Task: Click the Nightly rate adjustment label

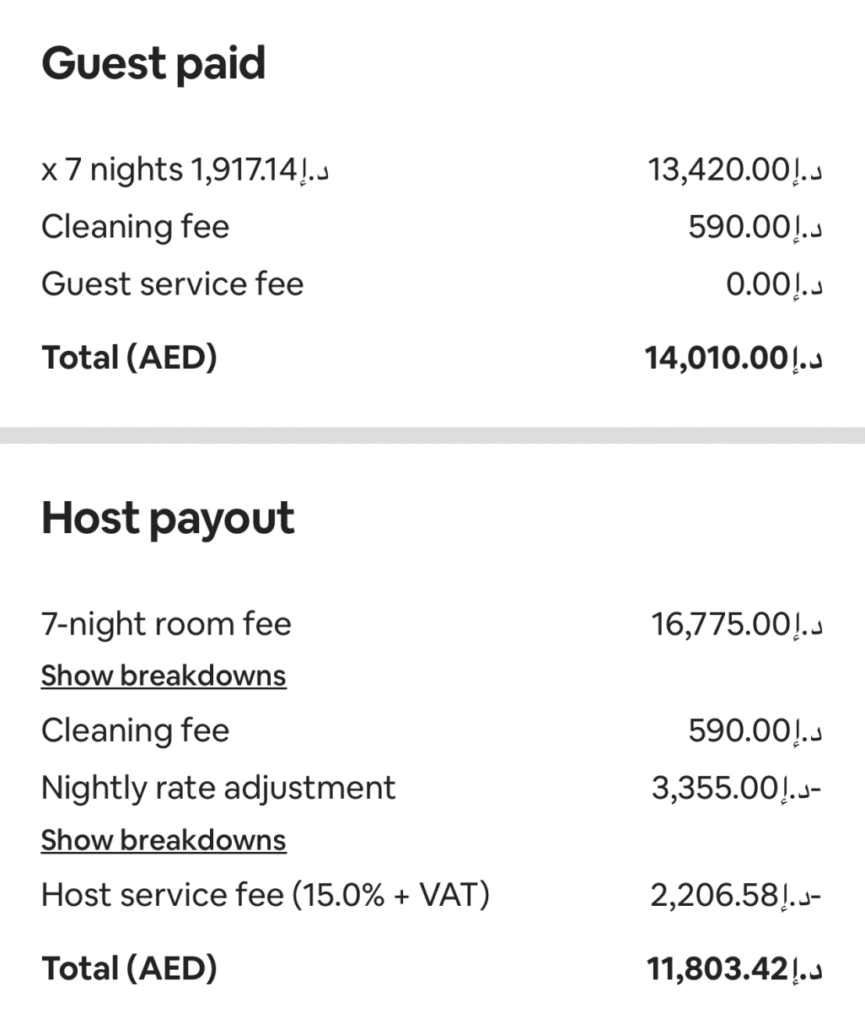Action: 218,788
